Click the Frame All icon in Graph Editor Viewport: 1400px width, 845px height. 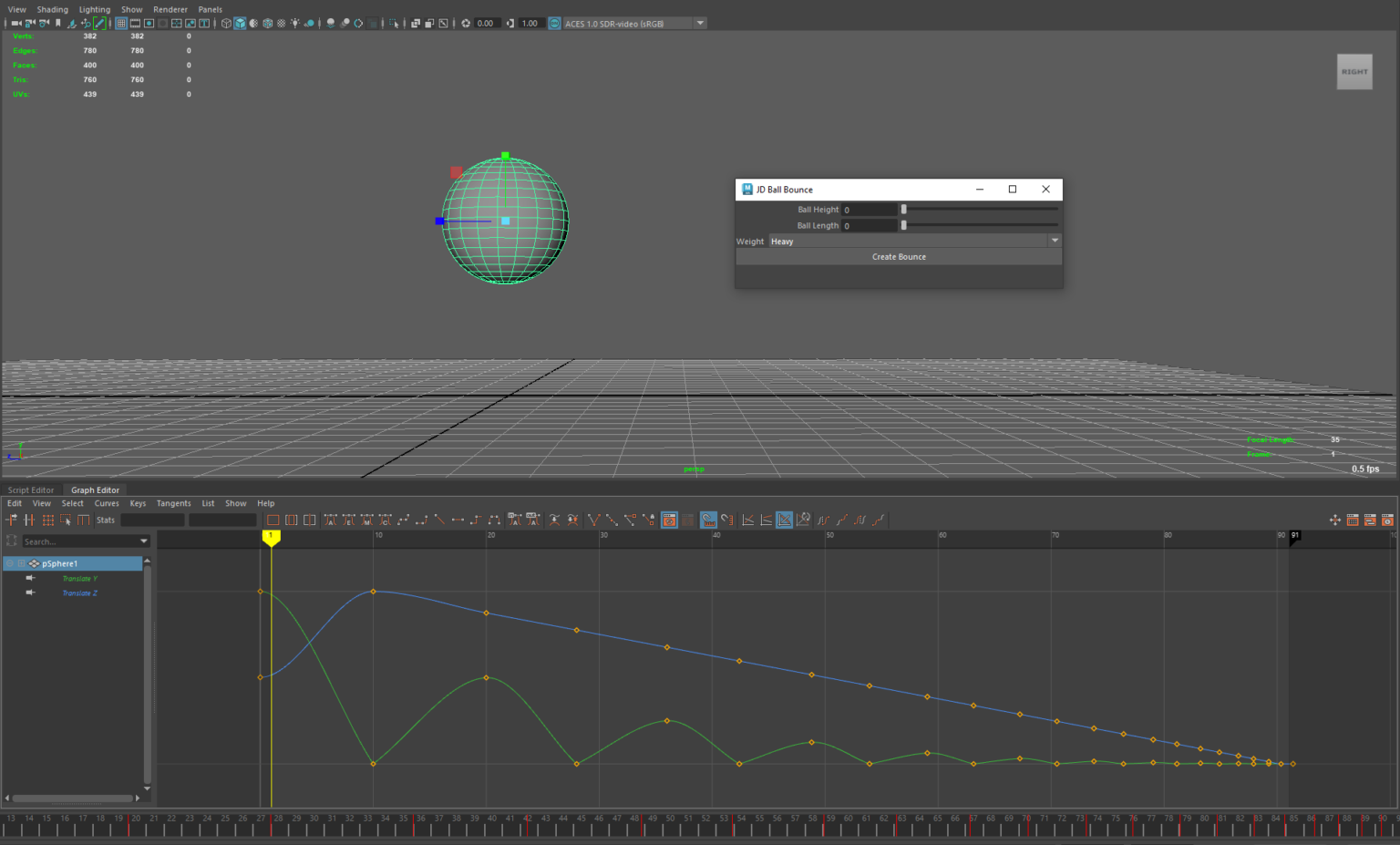tap(273, 520)
